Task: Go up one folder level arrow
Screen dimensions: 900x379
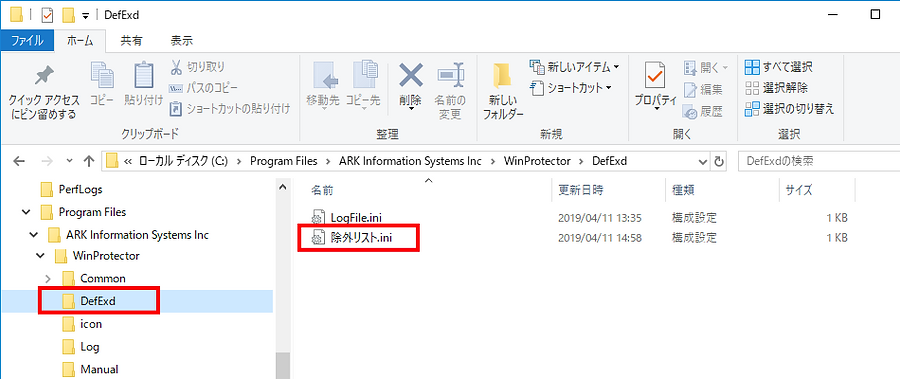Action: (x=88, y=161)
